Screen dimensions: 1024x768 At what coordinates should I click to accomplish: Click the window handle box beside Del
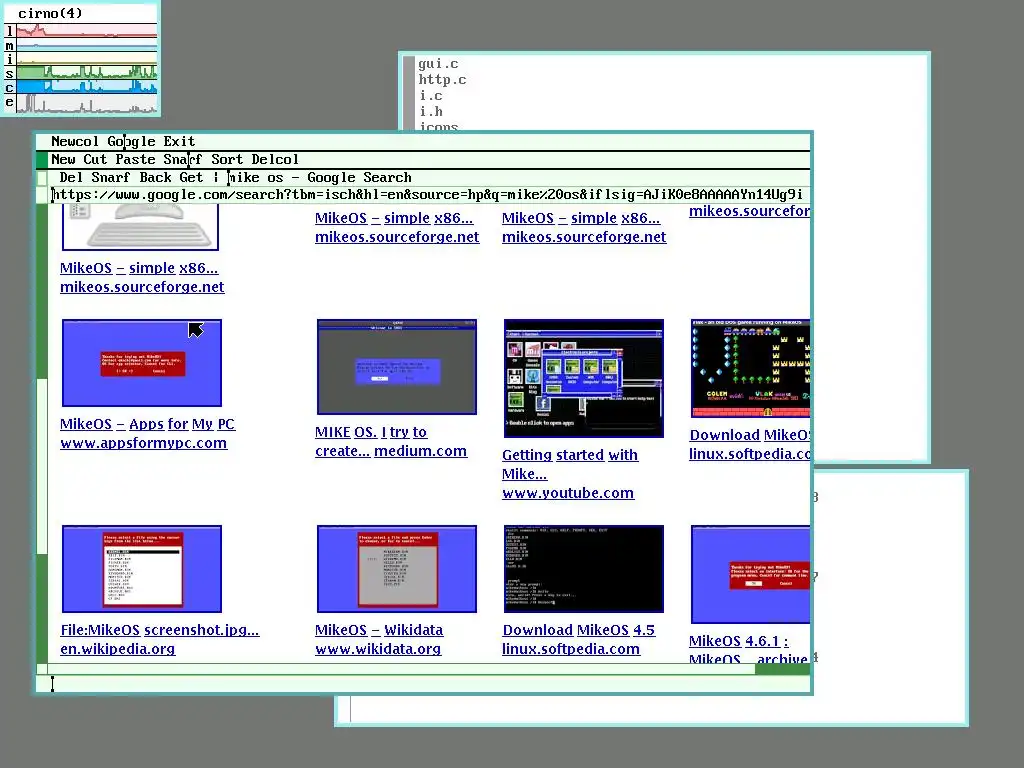[42, 178]
